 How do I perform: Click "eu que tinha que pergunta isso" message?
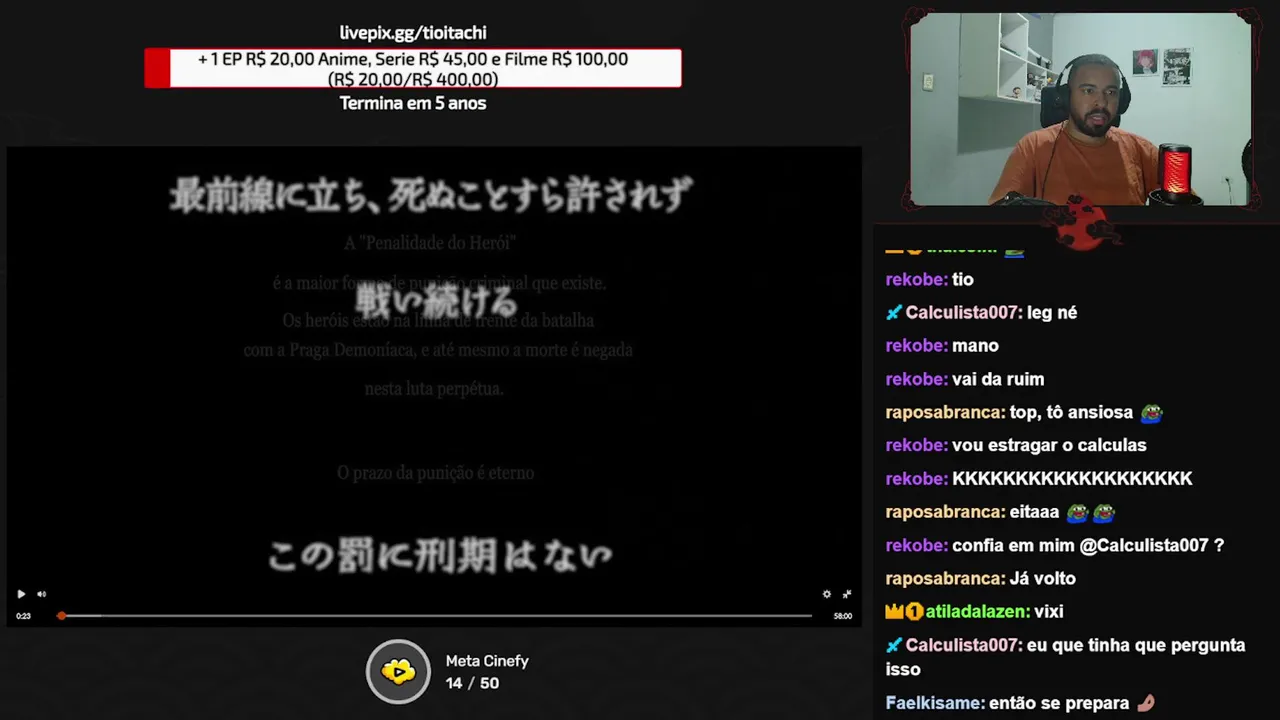[x=1065, y=657]
